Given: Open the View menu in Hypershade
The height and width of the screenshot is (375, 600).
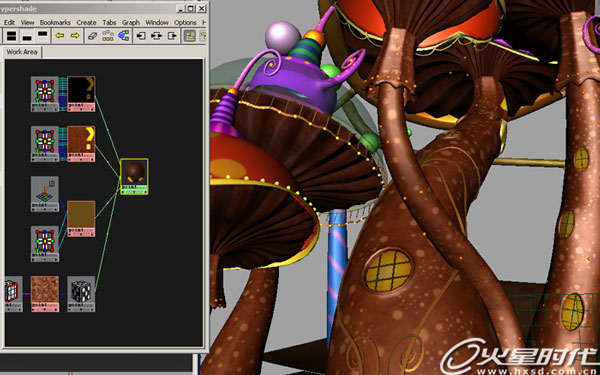Looking at the screenshot, I should [x=28, y=23].
